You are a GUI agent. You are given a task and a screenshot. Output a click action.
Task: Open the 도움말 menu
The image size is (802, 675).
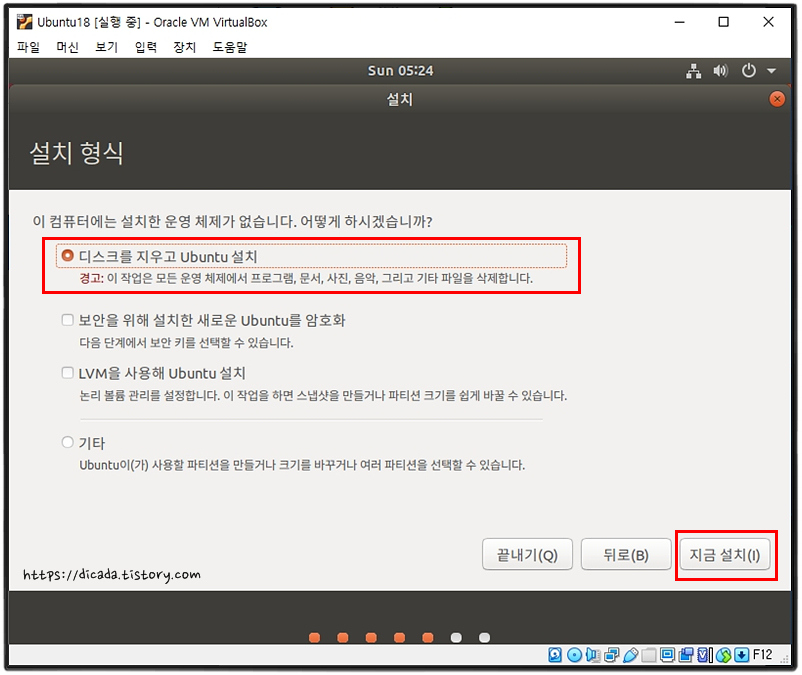230,47
